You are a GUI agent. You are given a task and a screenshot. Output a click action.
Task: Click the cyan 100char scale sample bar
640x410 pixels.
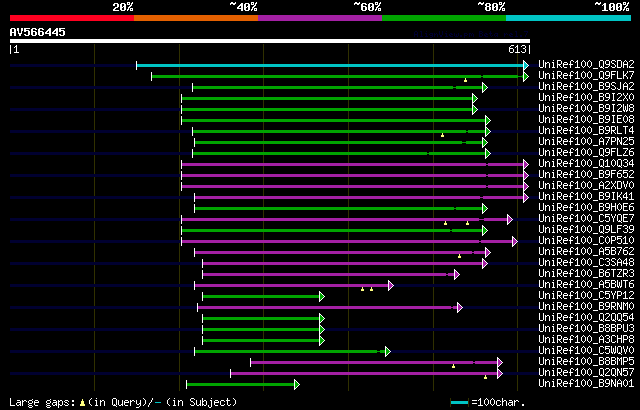tap(460, 403)
